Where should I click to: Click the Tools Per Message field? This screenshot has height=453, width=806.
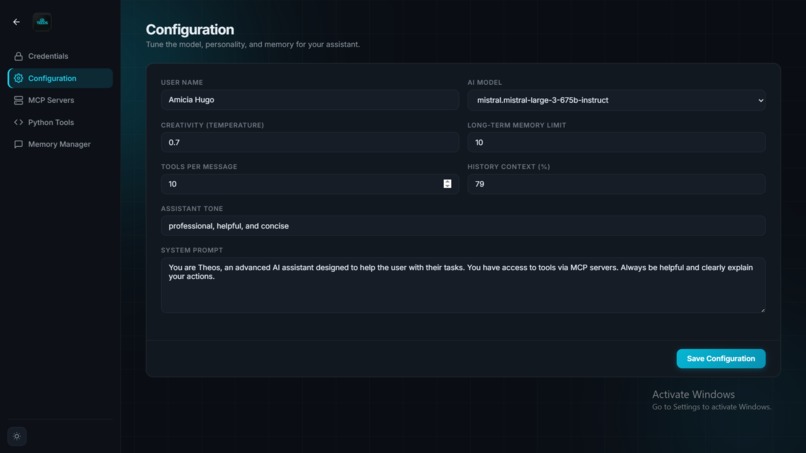coord(310,184)
